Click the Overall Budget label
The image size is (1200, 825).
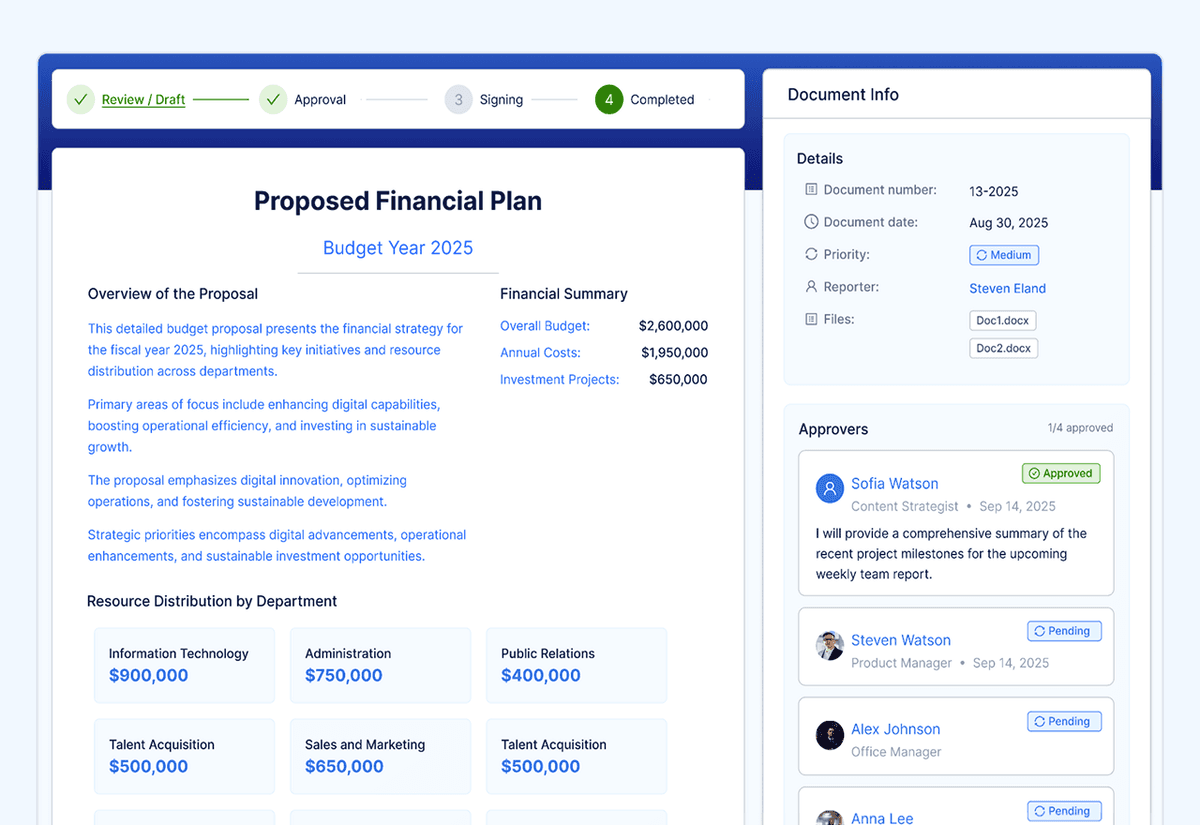point(545,326)
